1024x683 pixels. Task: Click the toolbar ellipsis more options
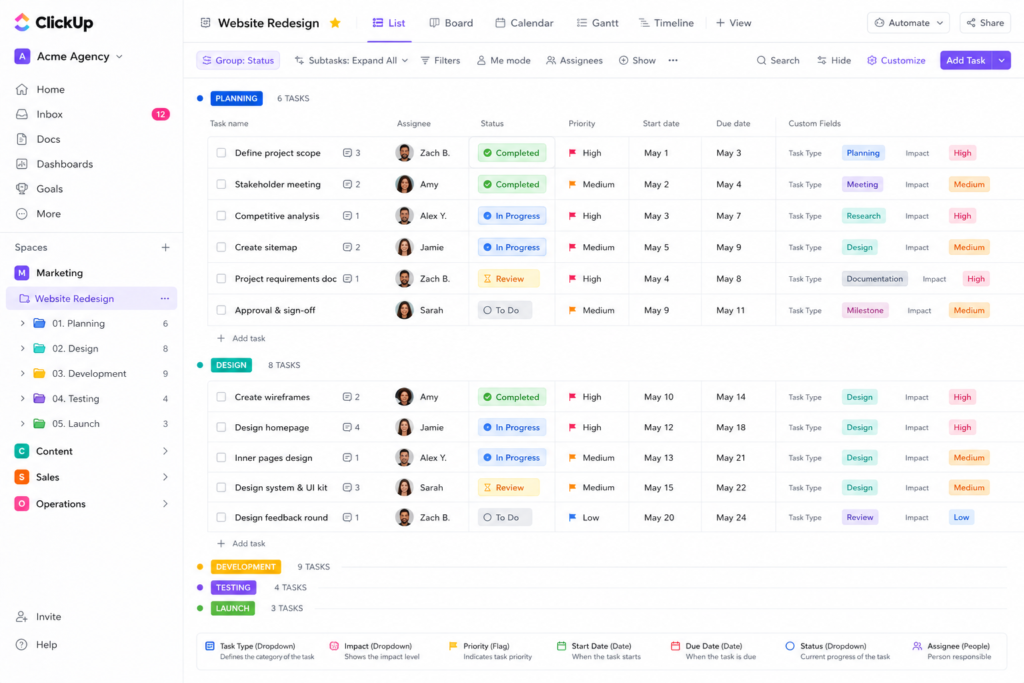673,60
